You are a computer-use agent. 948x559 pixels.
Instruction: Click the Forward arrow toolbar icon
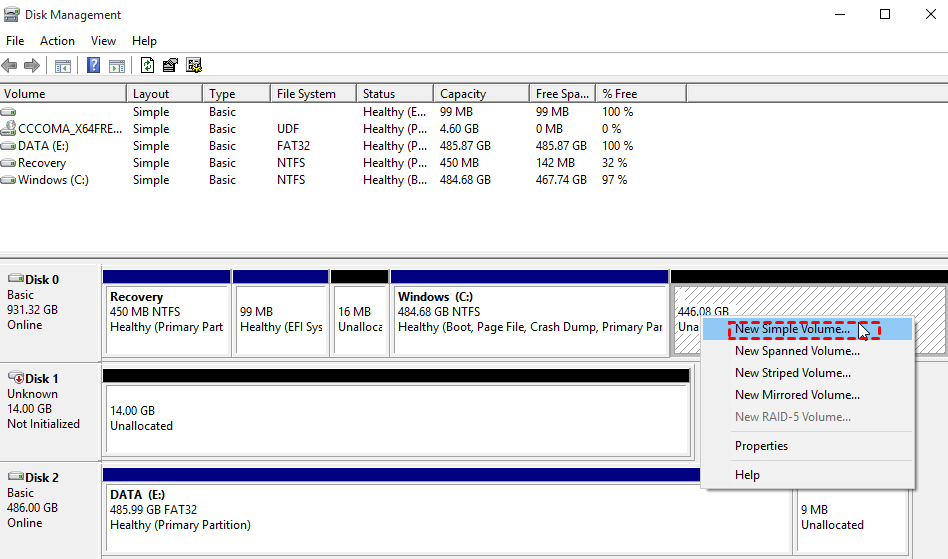pos(31,65)
